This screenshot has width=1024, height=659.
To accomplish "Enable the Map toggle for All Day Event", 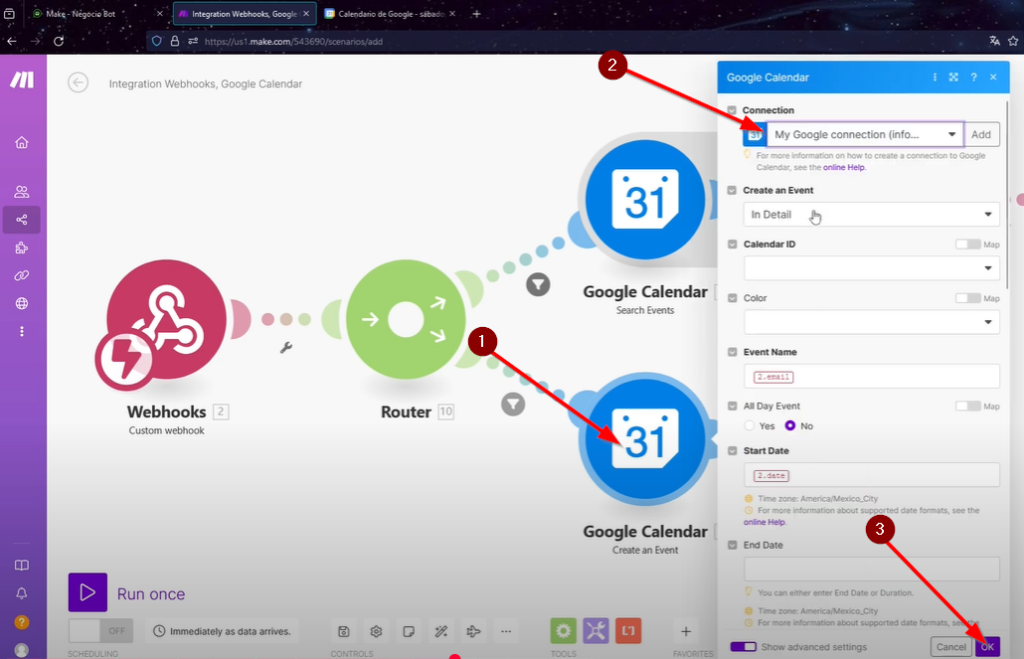I will coord(968,406).
